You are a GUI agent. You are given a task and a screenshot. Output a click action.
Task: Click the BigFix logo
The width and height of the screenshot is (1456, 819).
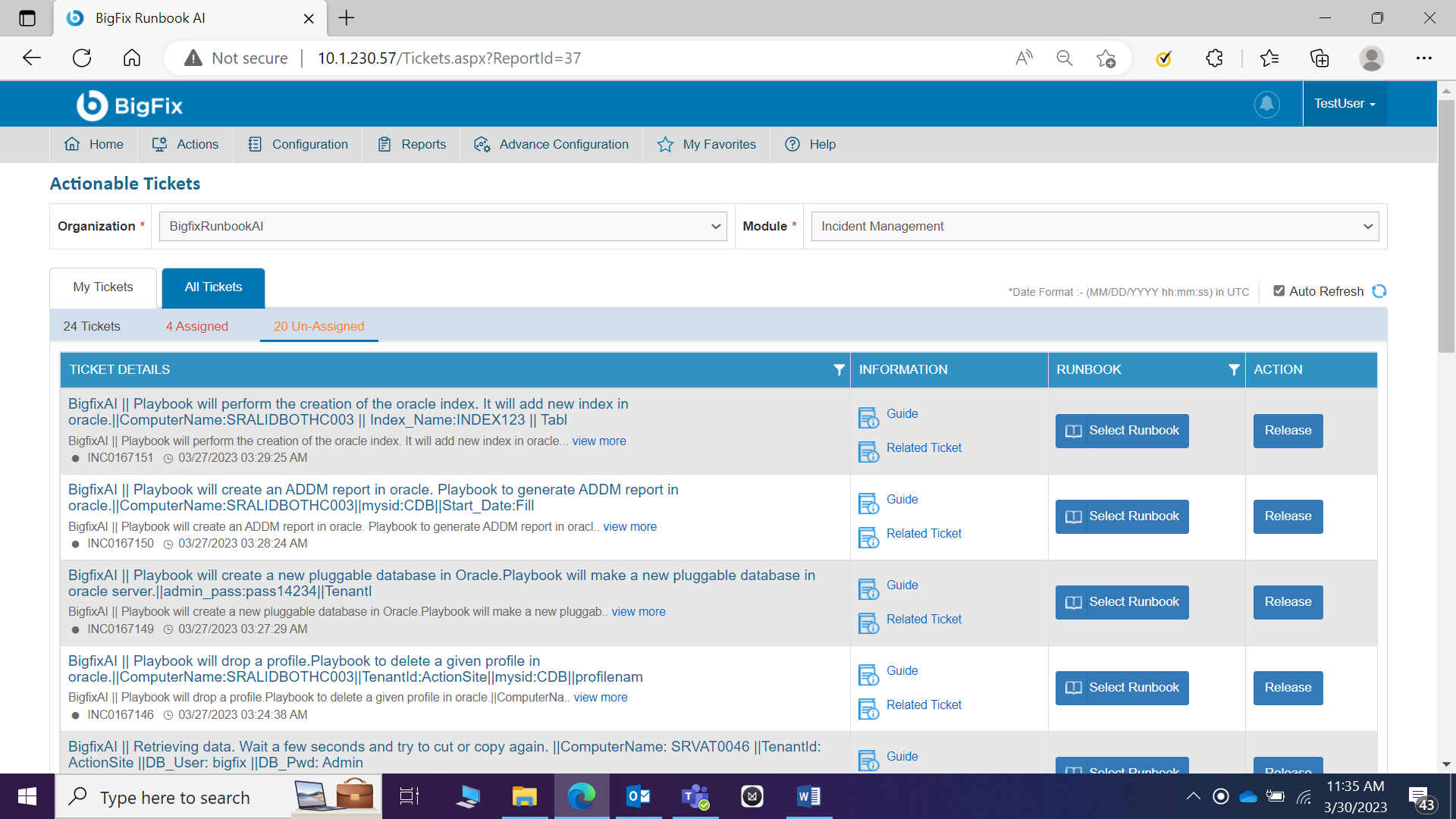pos(130,105)
